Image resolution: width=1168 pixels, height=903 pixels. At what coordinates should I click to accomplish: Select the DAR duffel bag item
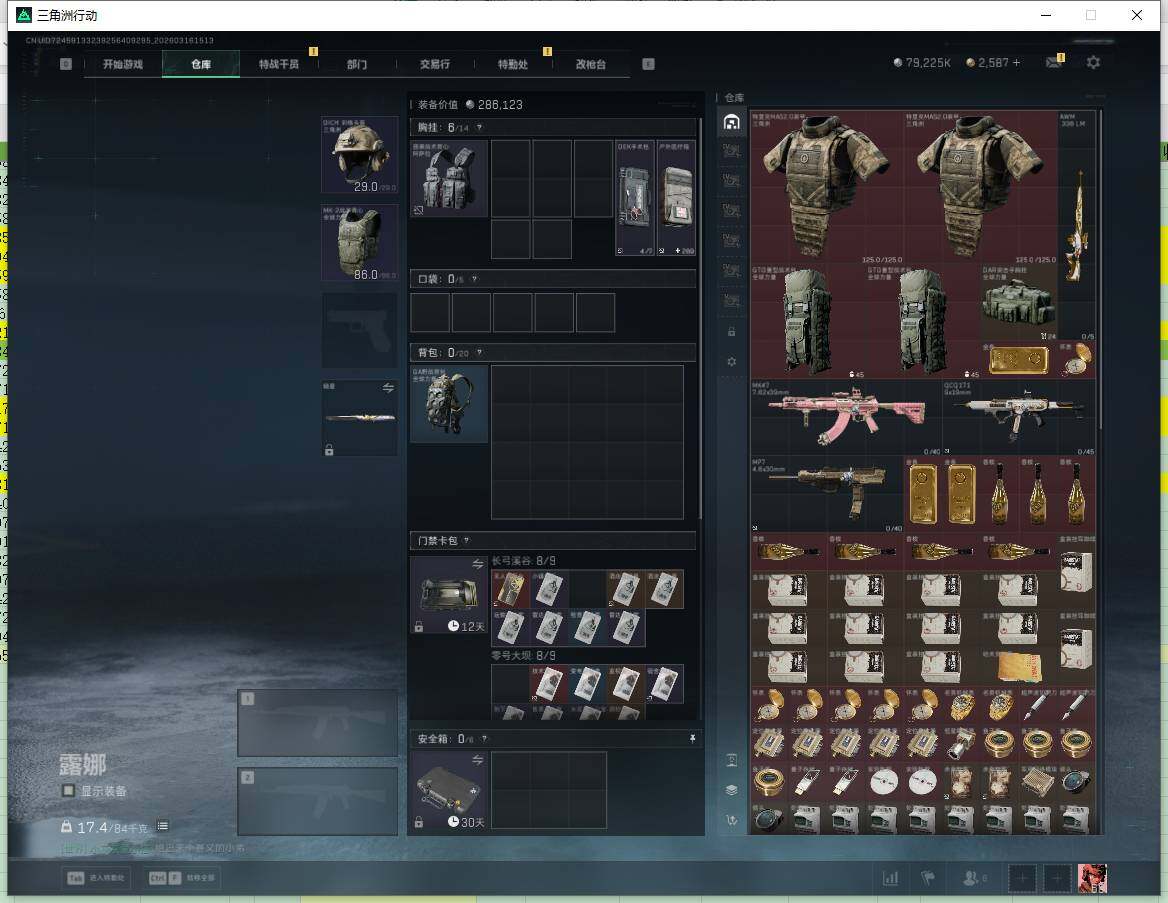click(x=1019, y=303)
